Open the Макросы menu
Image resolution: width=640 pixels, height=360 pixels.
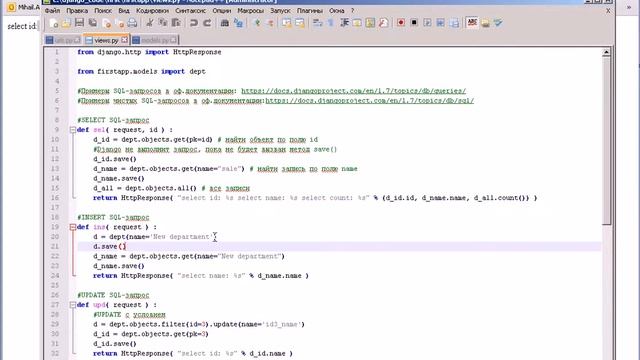coord(251,11)
